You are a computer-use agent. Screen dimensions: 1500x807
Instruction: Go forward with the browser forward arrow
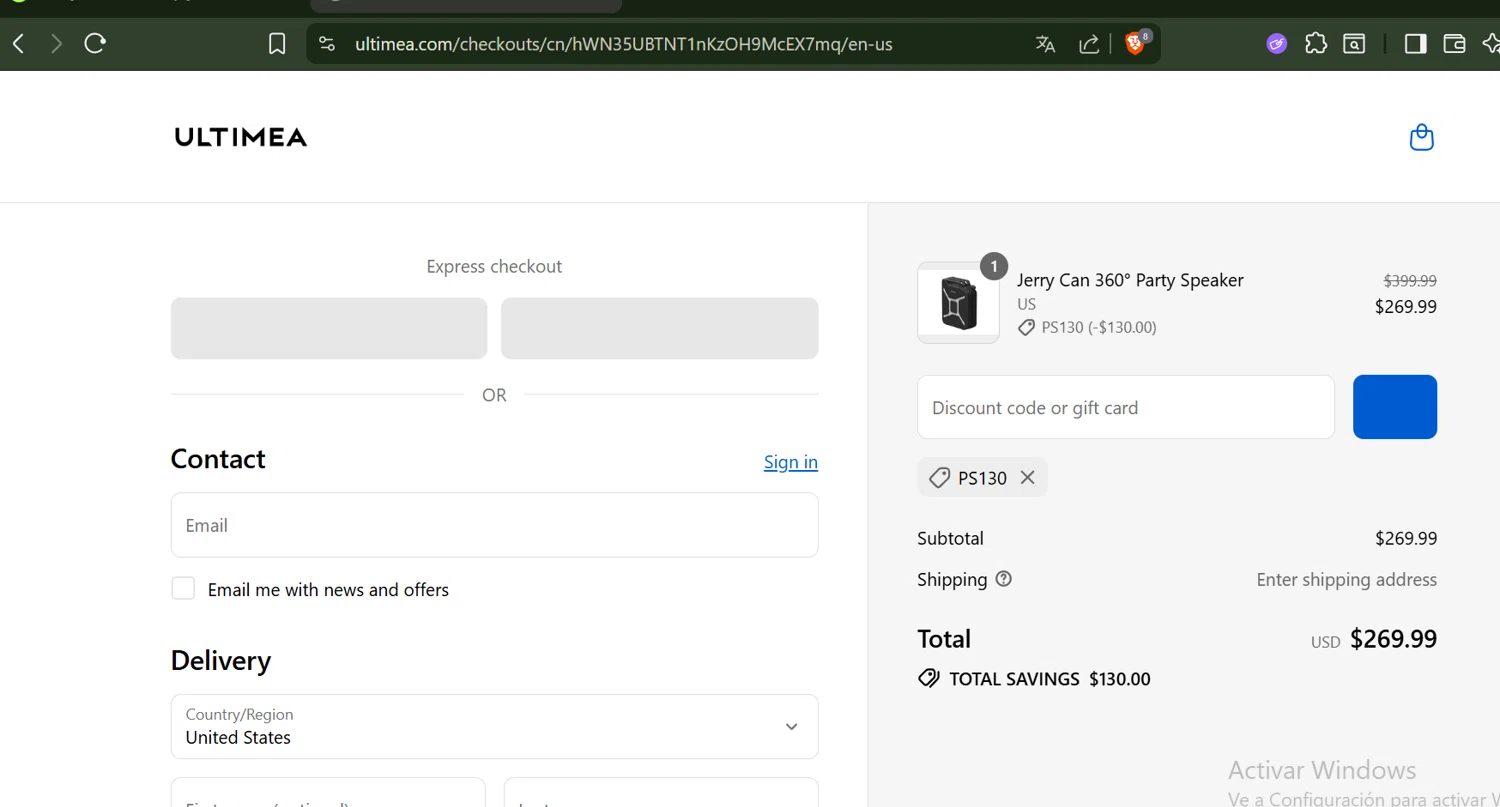coord(56,43)
